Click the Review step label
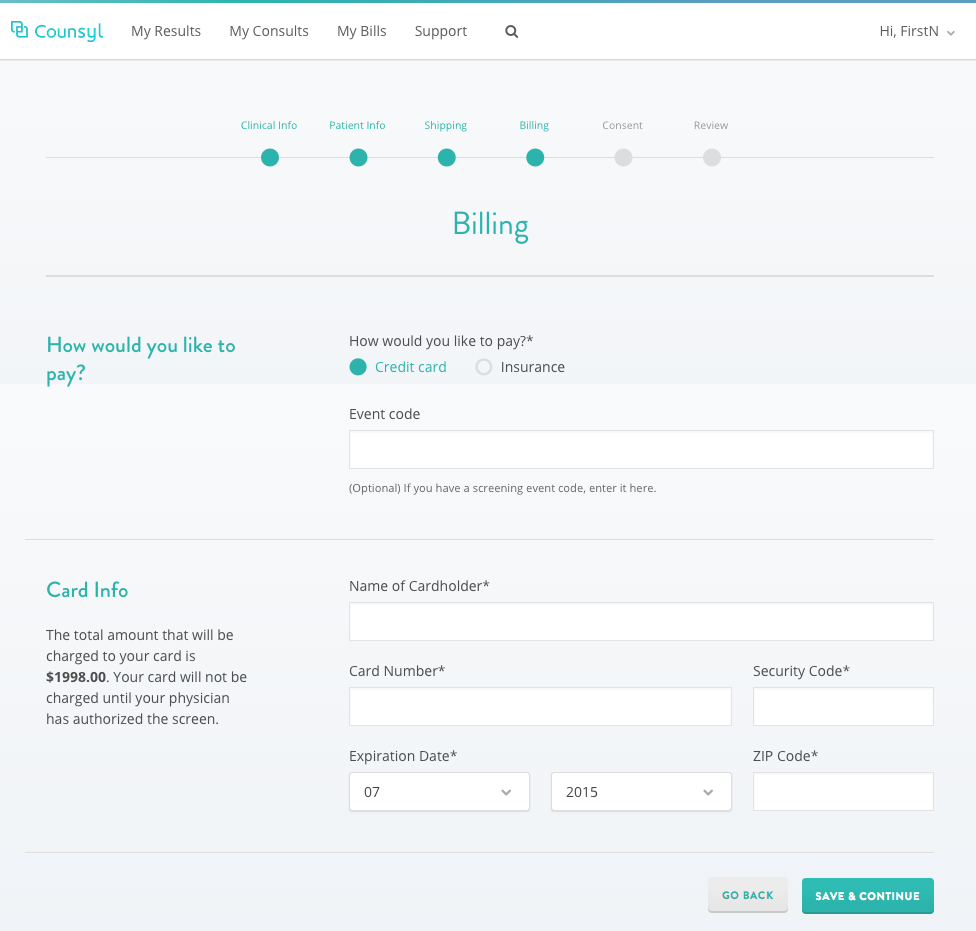 coord(711,125)
